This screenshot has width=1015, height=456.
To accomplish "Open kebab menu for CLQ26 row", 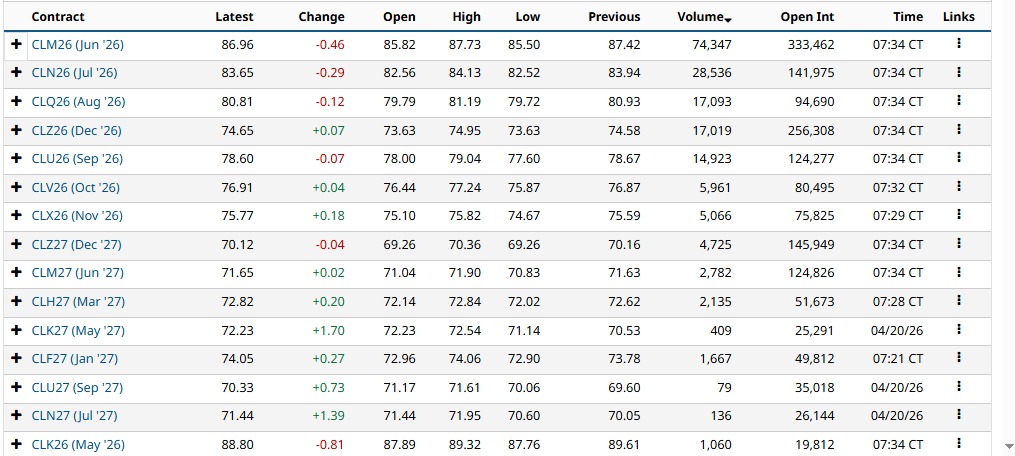I will pyautogui.click(x=959, y=100).
